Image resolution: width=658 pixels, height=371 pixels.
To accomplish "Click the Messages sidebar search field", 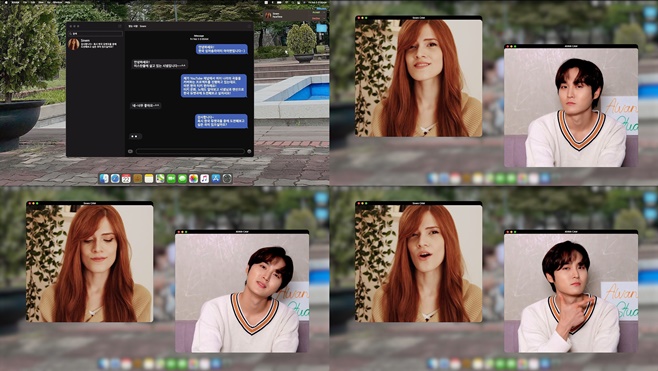I will (96, 33).
